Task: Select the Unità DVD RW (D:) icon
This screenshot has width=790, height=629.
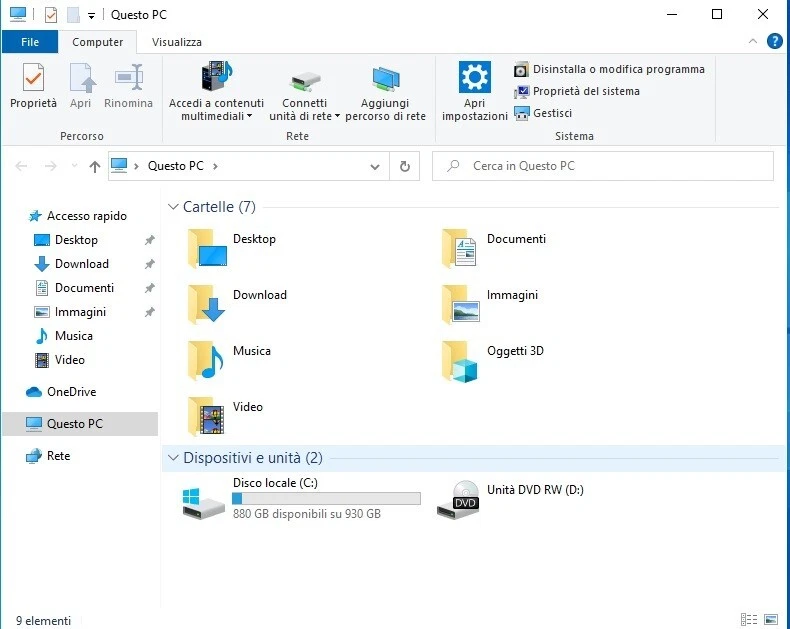Action: click(458, 499)
